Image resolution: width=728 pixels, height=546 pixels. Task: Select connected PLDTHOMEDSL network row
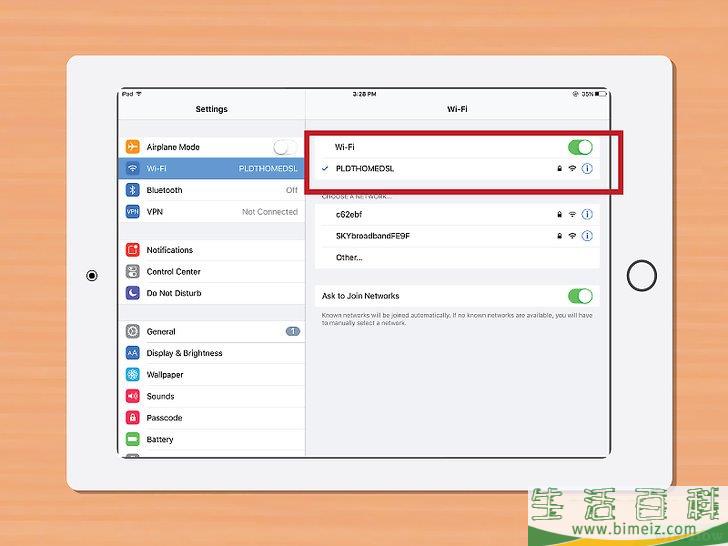457,169
